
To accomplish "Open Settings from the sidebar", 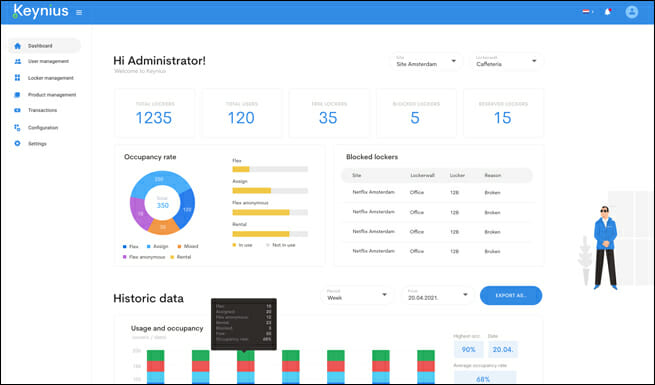I will pyautogui.click(x=37, y=144).
